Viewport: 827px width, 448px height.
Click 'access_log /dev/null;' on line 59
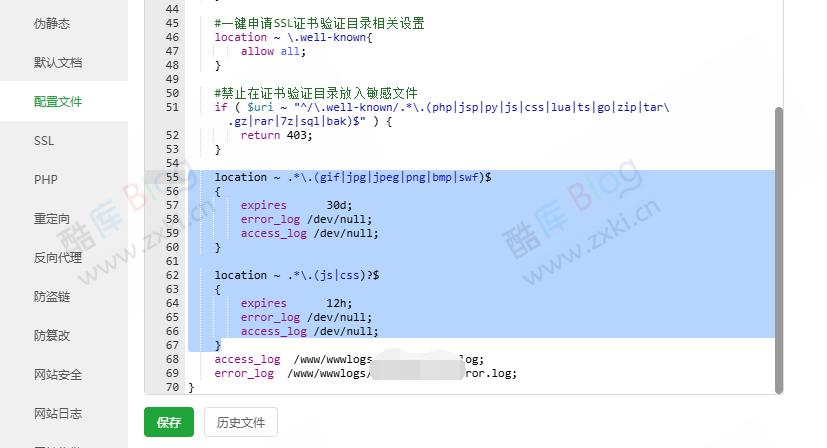(x=310, y=233)
